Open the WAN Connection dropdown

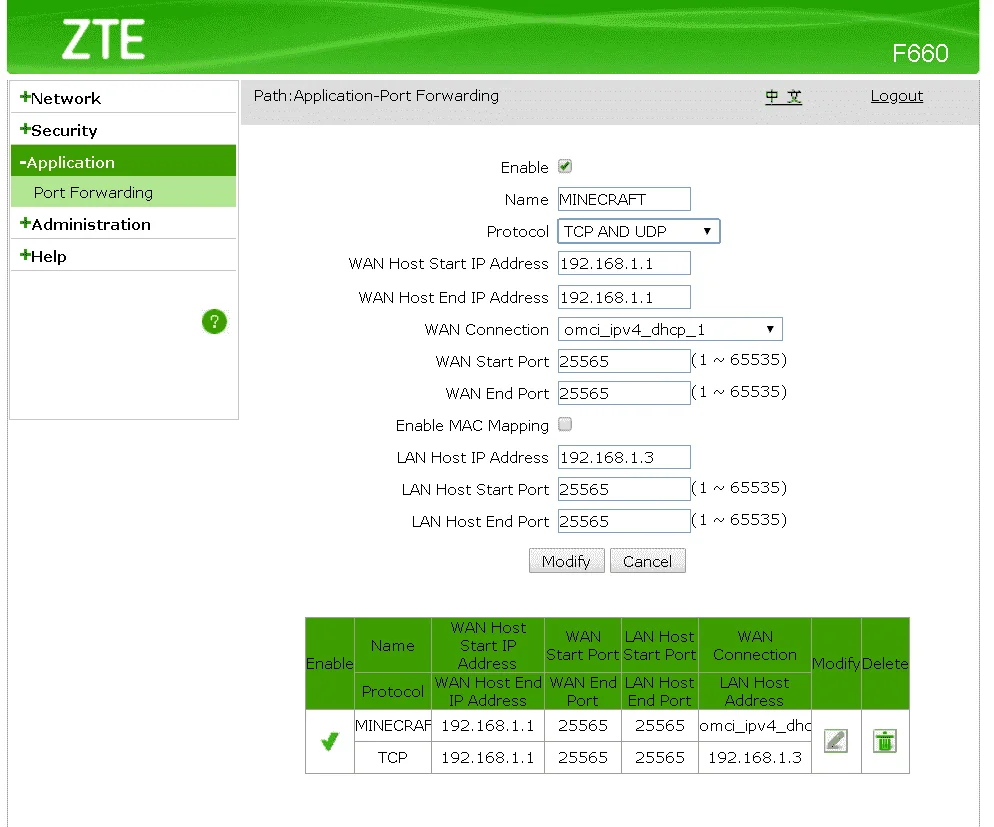[670, 330]
